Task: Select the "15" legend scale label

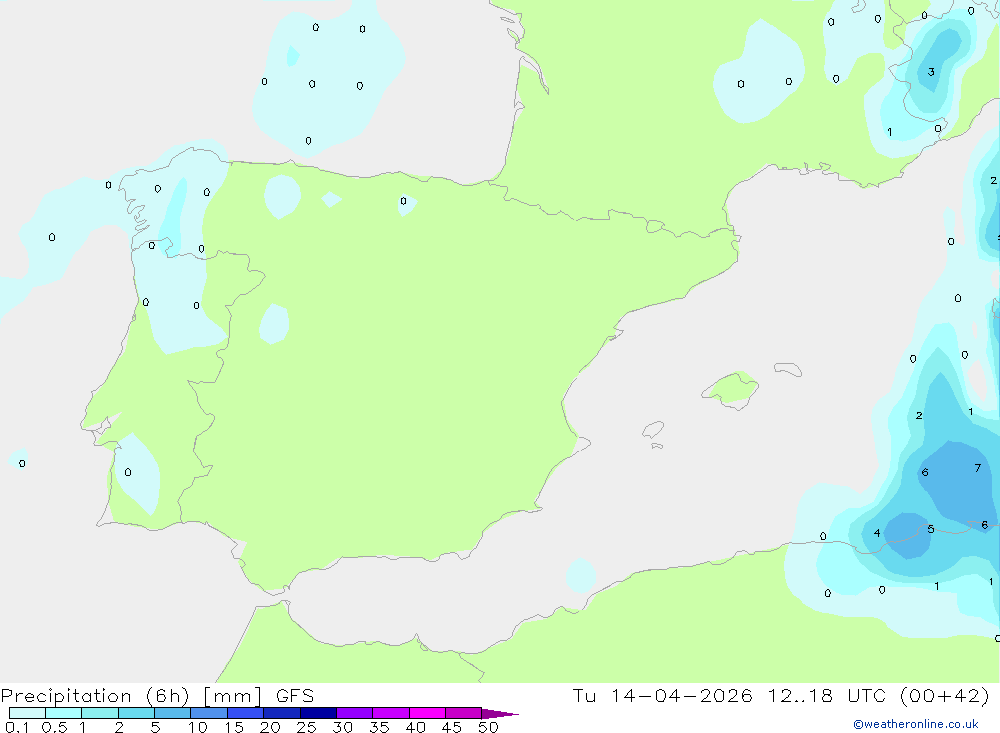Action: click(234, 727)
